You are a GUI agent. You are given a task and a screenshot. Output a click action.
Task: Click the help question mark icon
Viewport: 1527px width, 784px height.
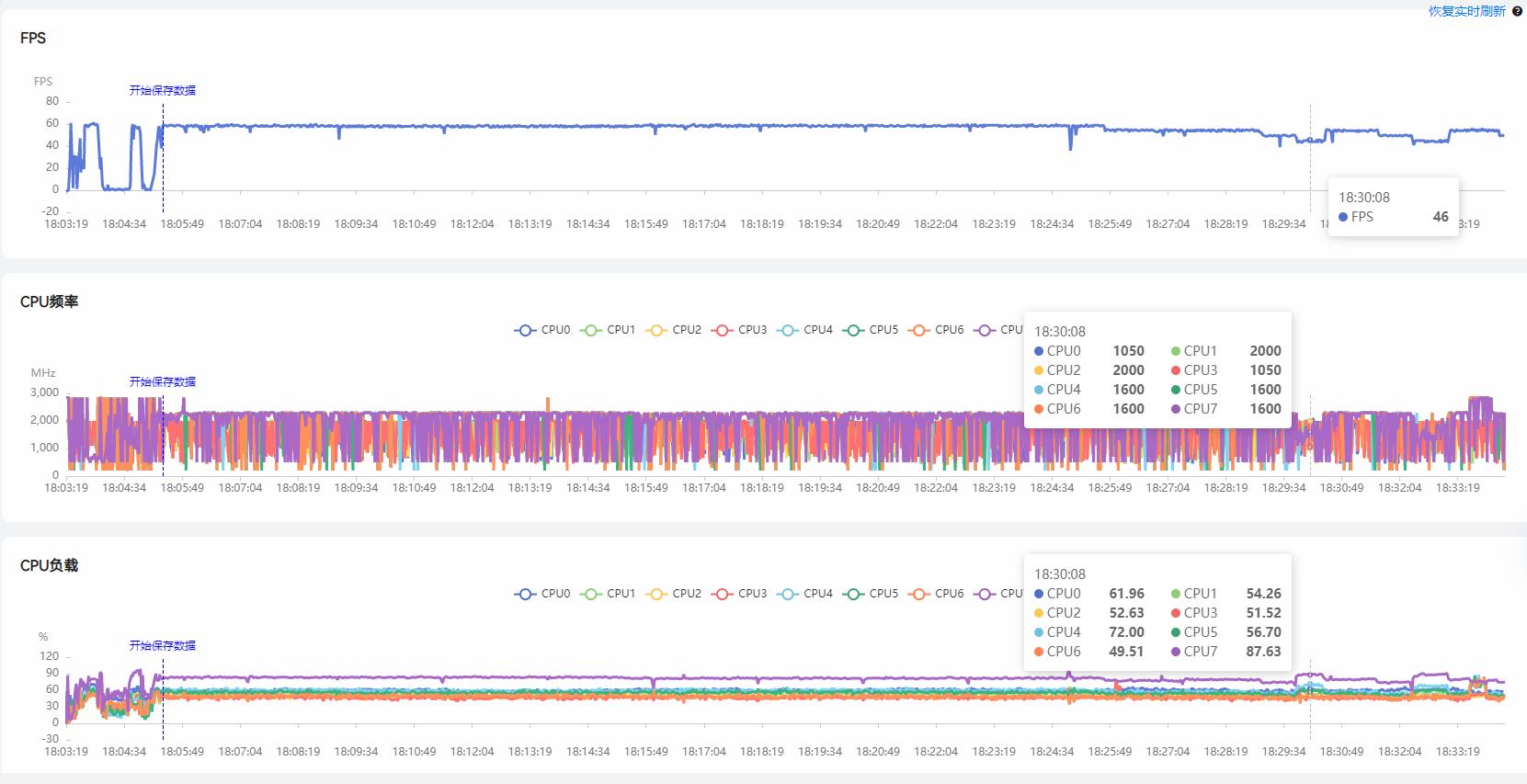coord(1517,11)
